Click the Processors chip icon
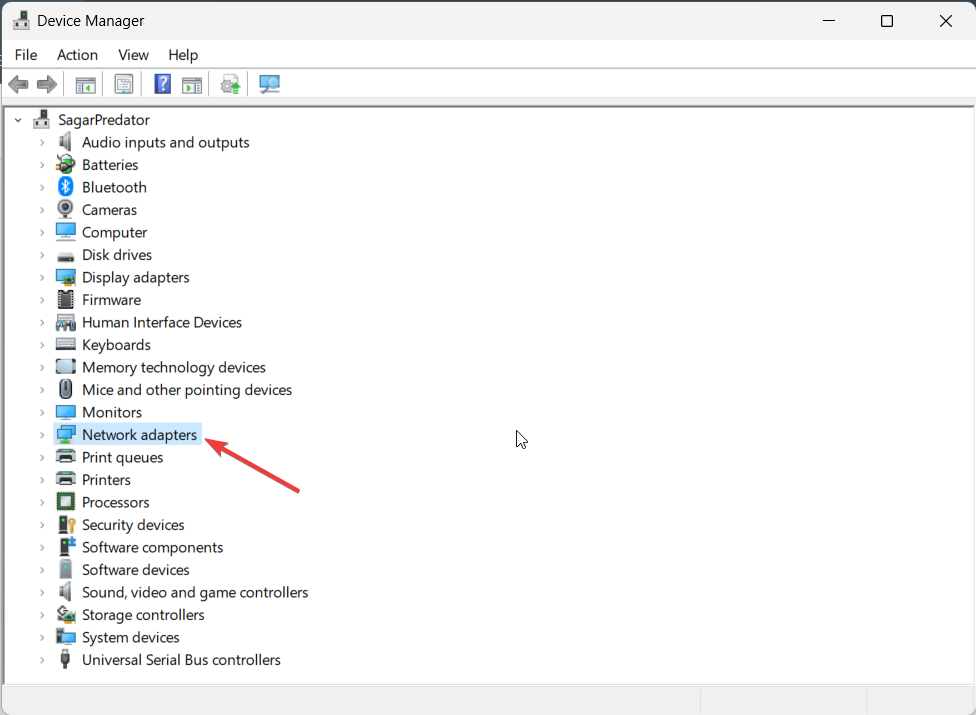 (x=65, y=502)
